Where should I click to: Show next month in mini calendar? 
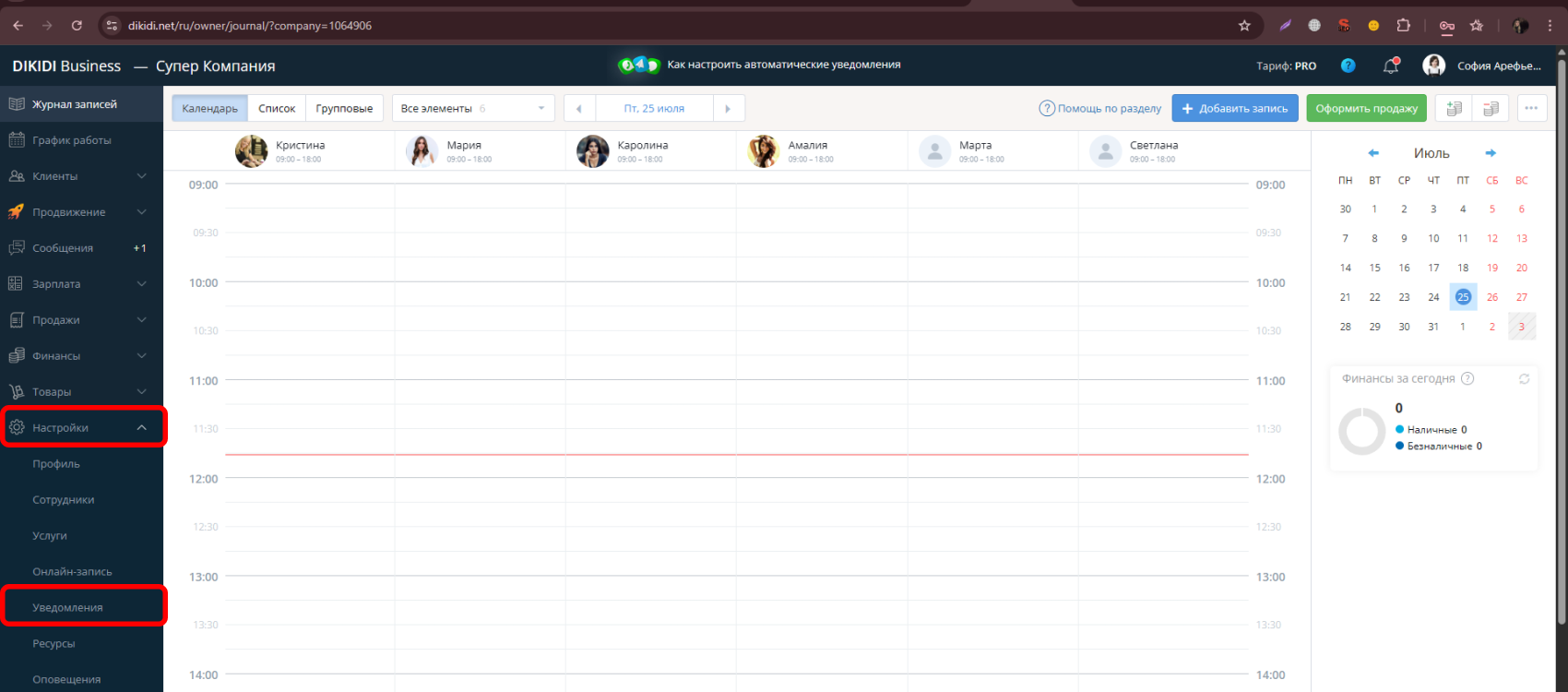1491,153
